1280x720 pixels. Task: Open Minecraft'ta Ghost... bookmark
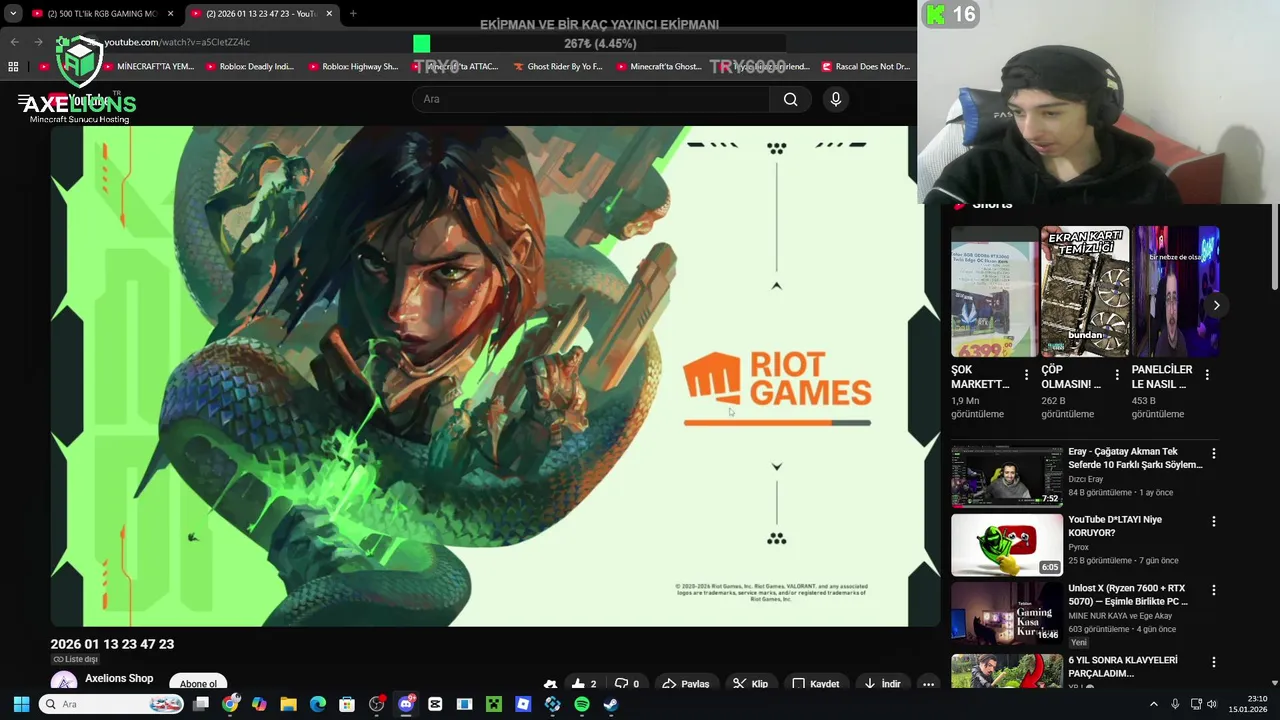tap(660, 67)
